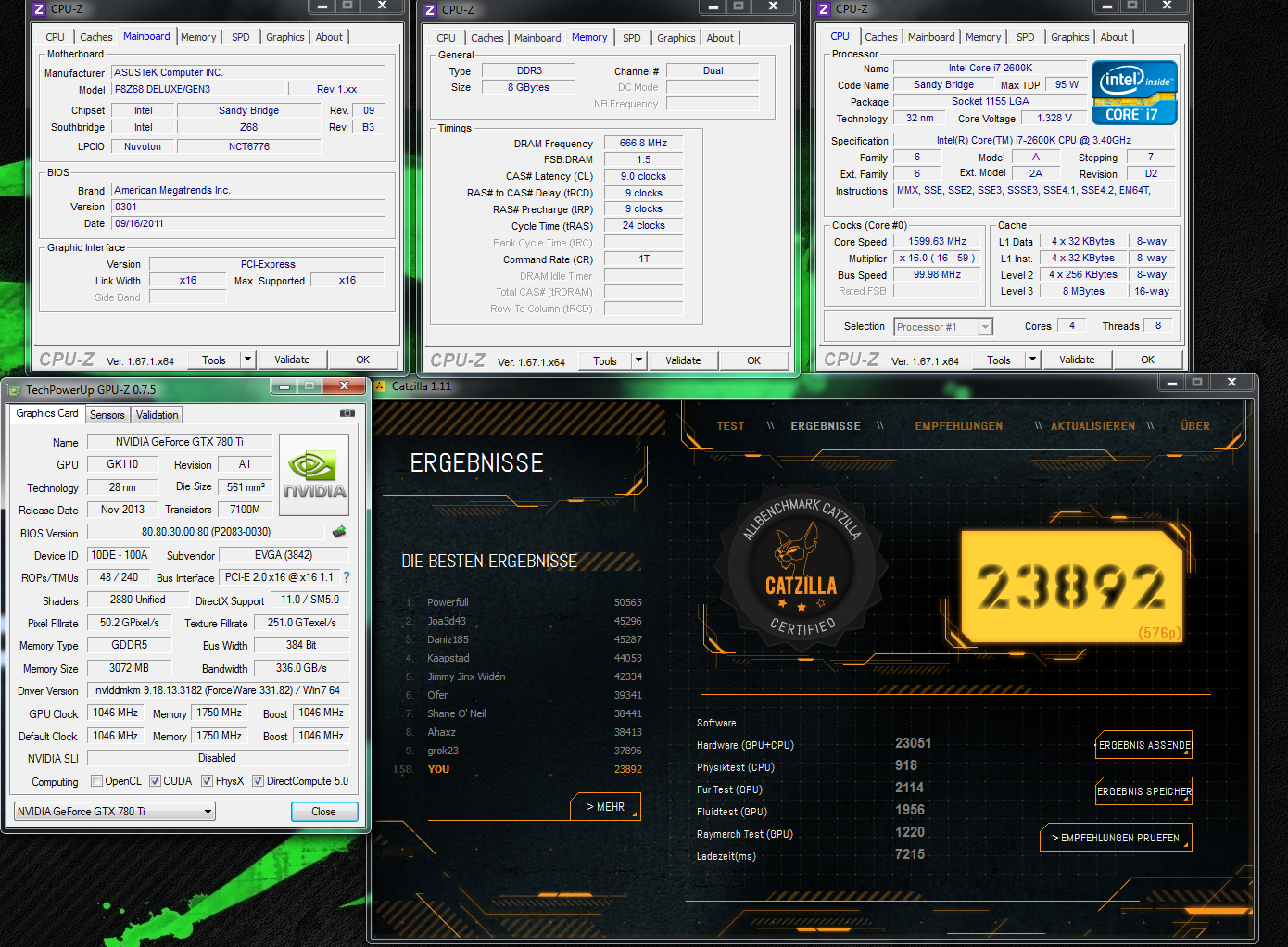Viewport: 1288px width, 947px height.
Task: Click big yellow 23892 score panel
Action: point(1071,587)
